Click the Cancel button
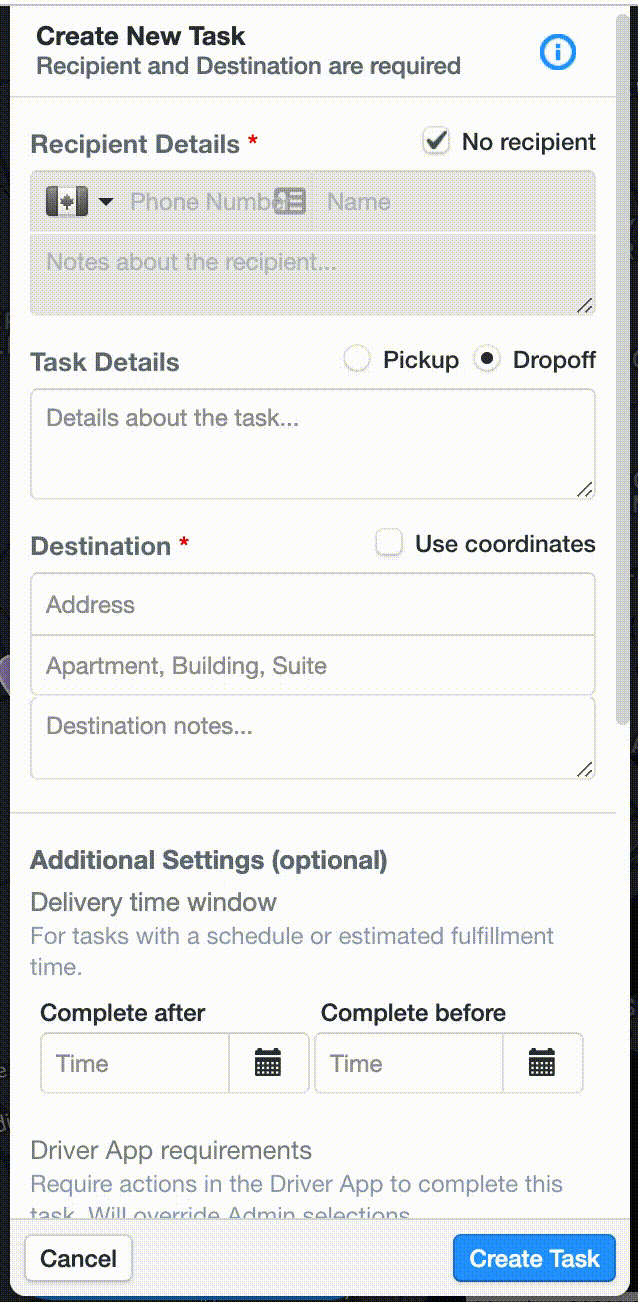Viewport: 638px width, 1302px height. click(x=78, y=1258)
